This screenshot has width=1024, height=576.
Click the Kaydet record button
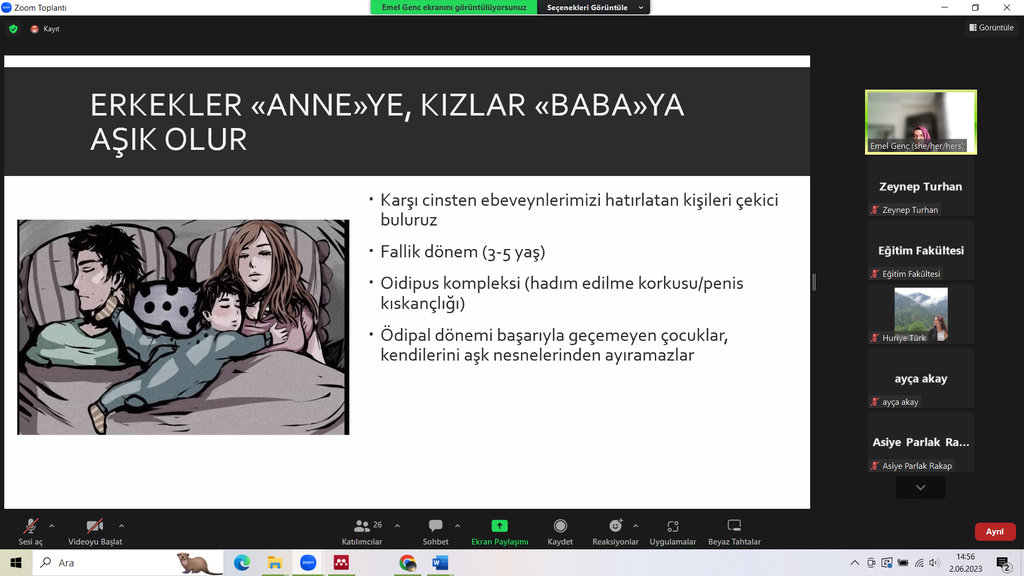point(560,532)
